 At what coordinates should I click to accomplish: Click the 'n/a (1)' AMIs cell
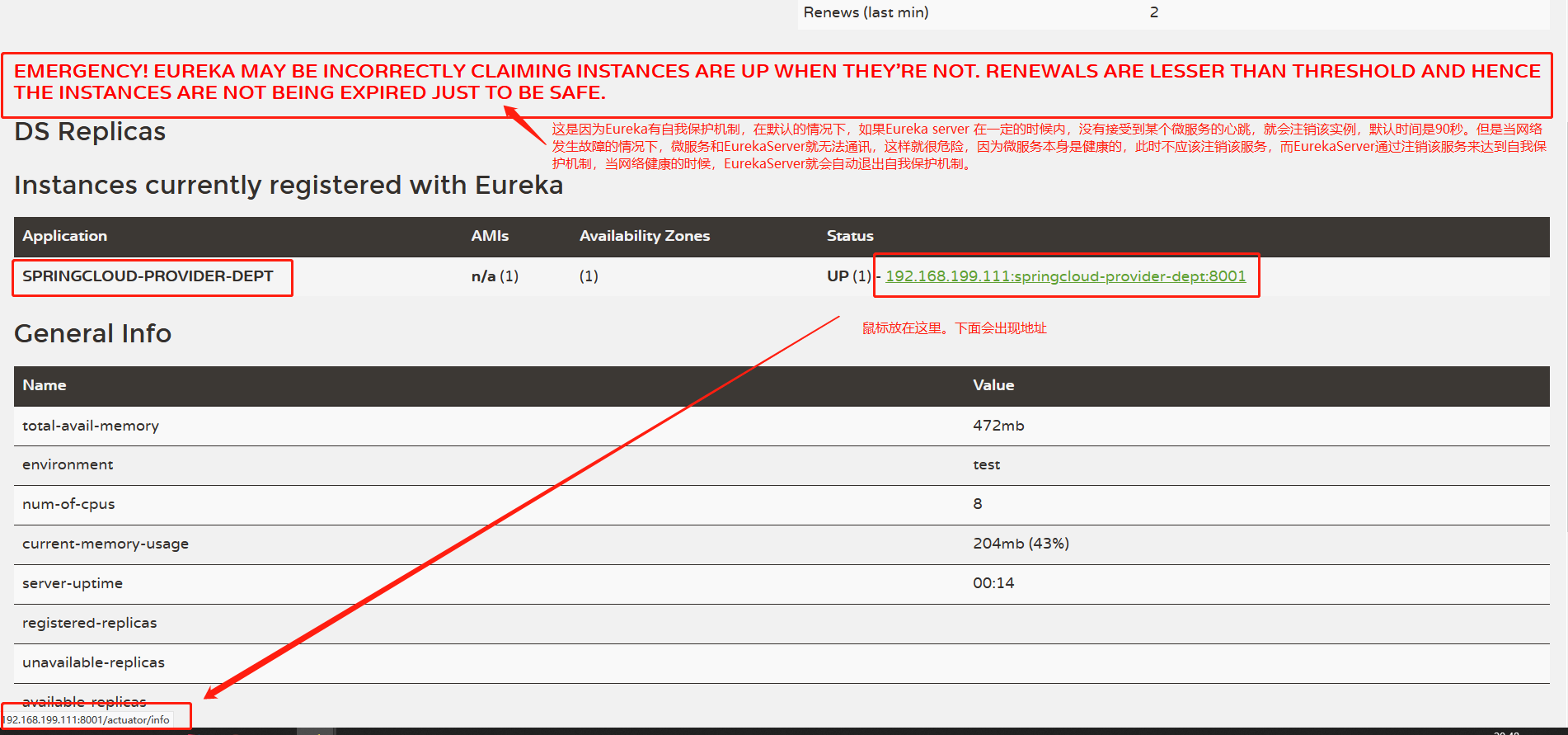495,276
